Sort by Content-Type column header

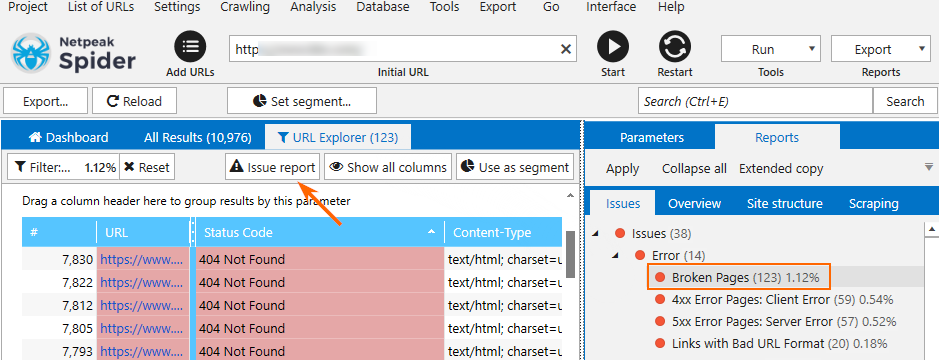(x=503, y=233)
